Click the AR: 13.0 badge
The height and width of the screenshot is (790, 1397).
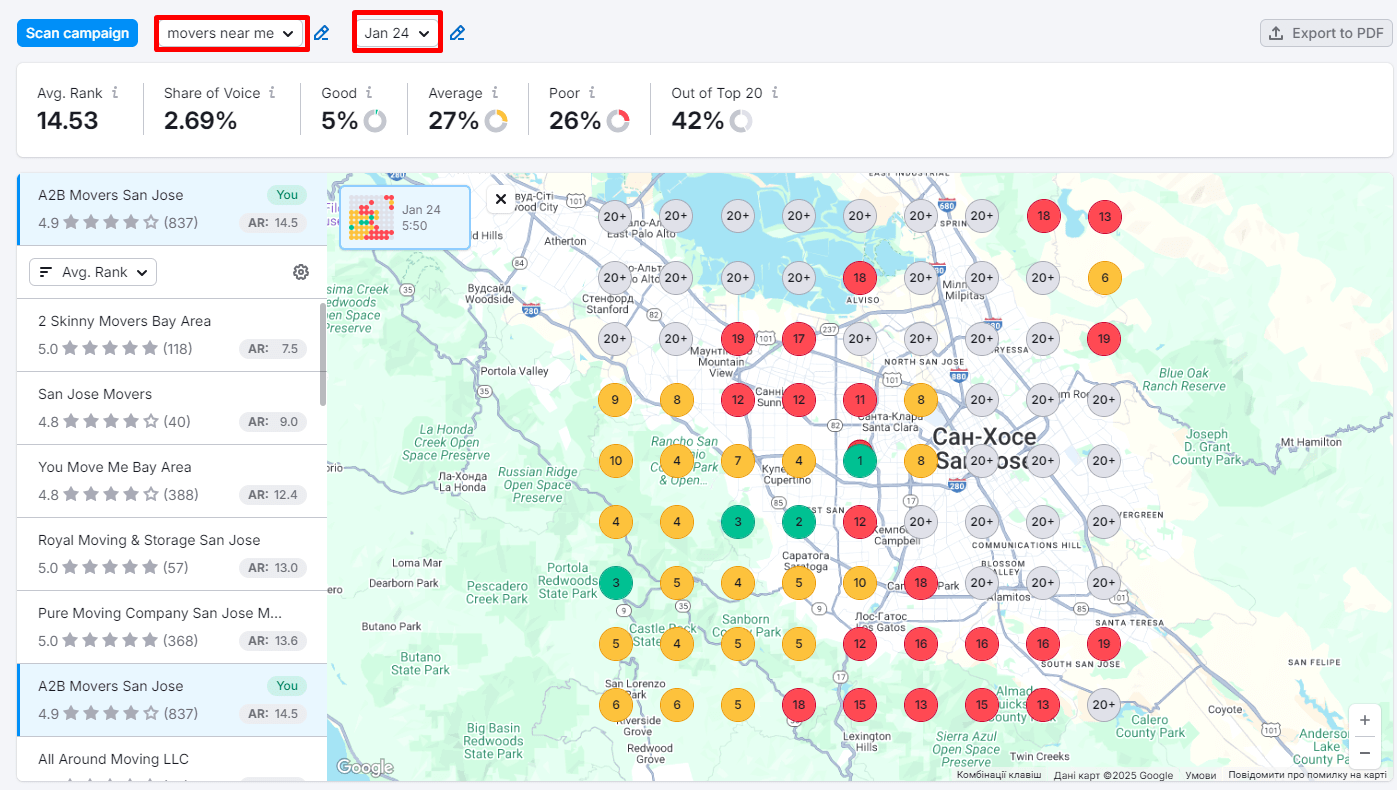pyautogui.click(x=272, y=568)
